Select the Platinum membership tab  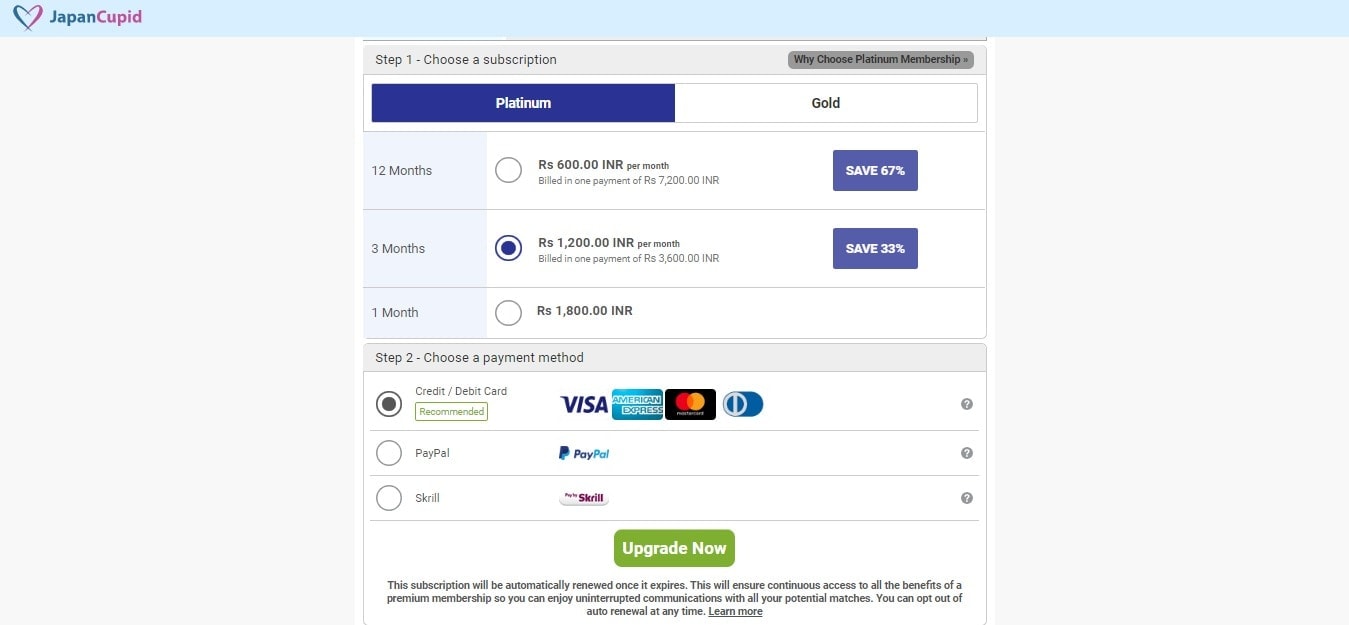[523, 102]
